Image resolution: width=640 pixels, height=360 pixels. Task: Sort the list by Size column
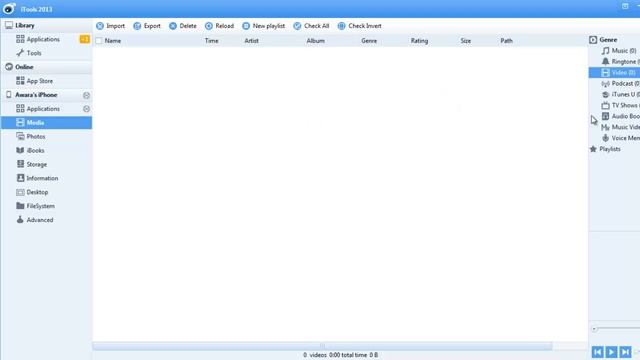pyautogui.click(x=466, y=41)
